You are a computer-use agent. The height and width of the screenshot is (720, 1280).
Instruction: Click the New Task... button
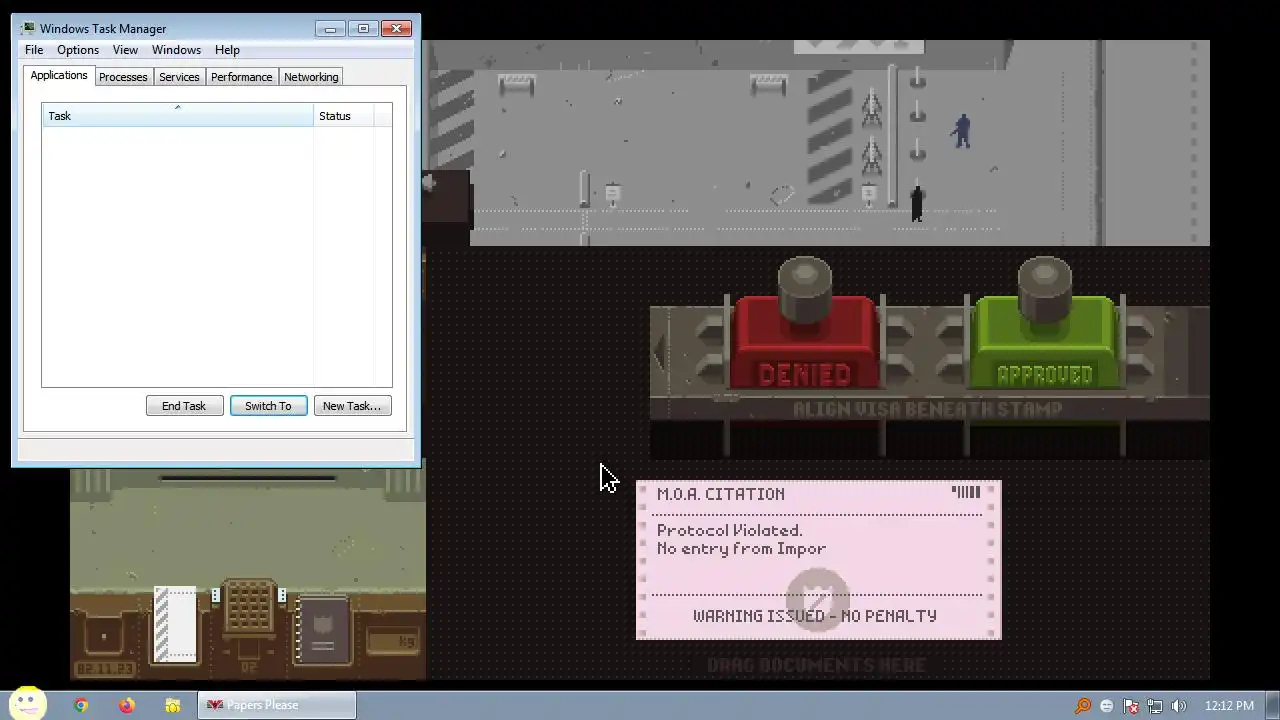352,406
